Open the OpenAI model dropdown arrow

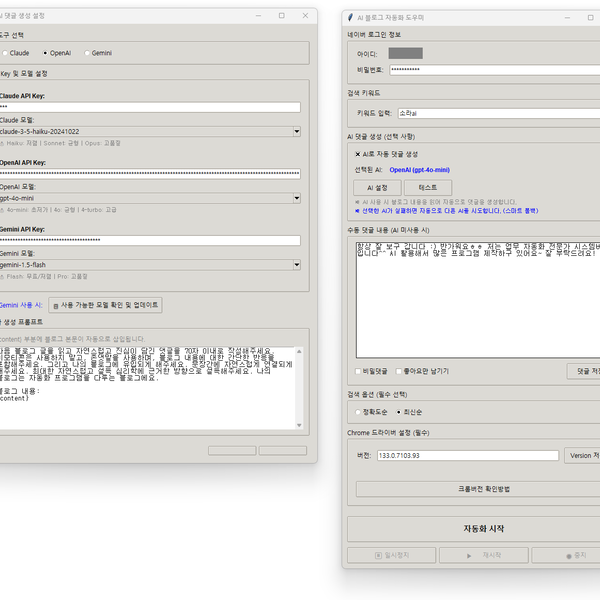[297, 198]
